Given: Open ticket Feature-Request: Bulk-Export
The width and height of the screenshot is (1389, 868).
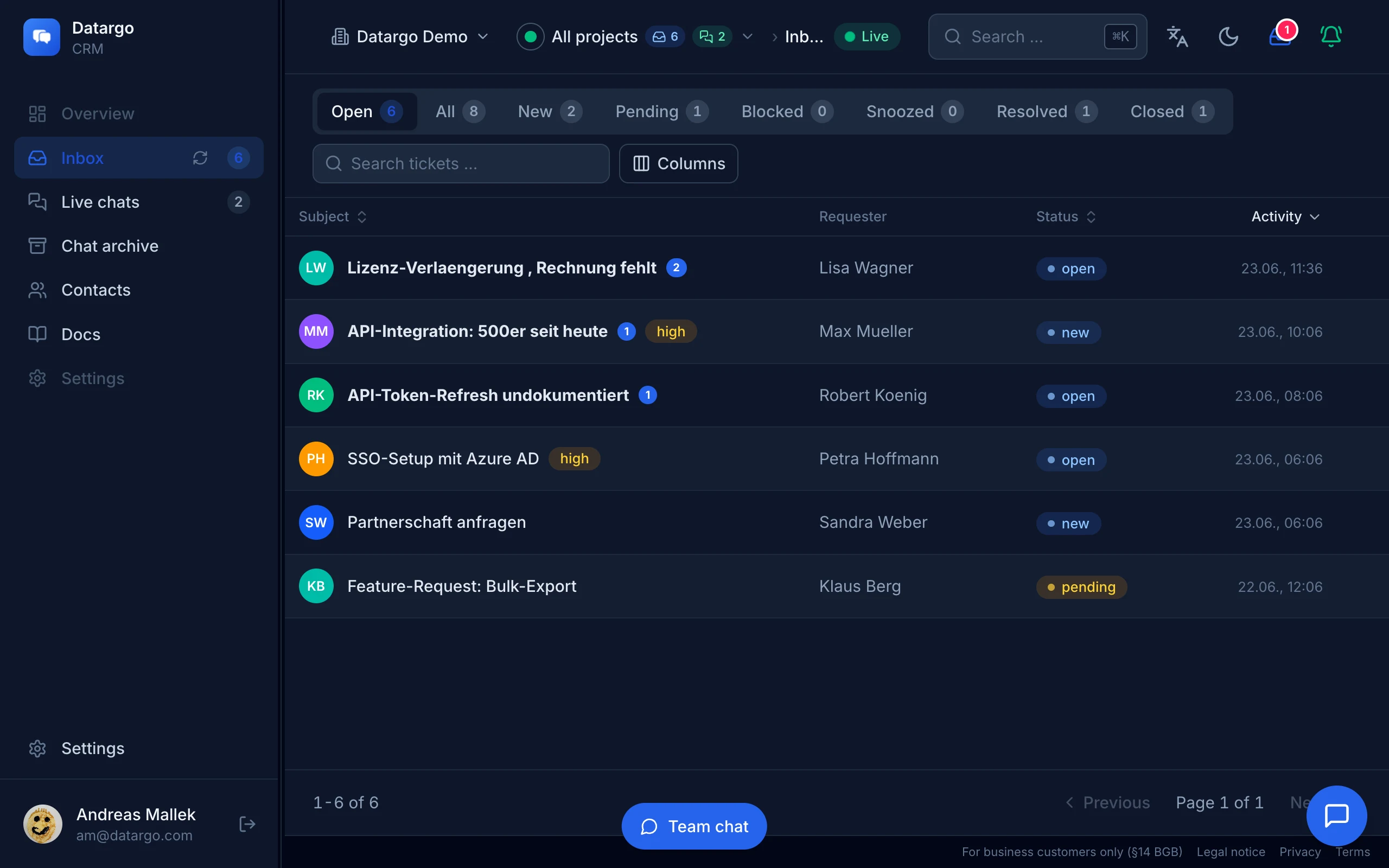Looking at the screenshot, I should tap(462, 586).
